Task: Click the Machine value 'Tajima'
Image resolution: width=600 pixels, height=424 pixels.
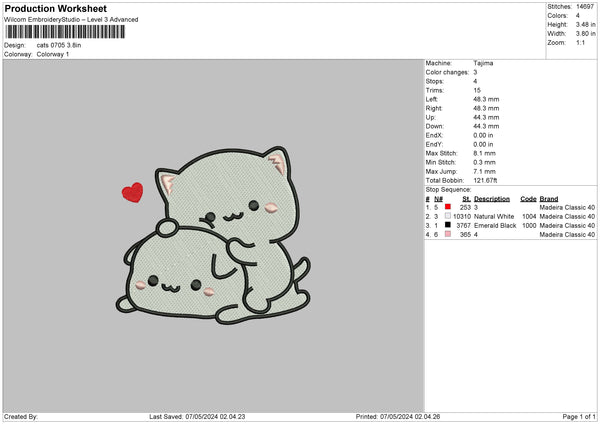Action: pyautogui.click(x=483, y=63)
